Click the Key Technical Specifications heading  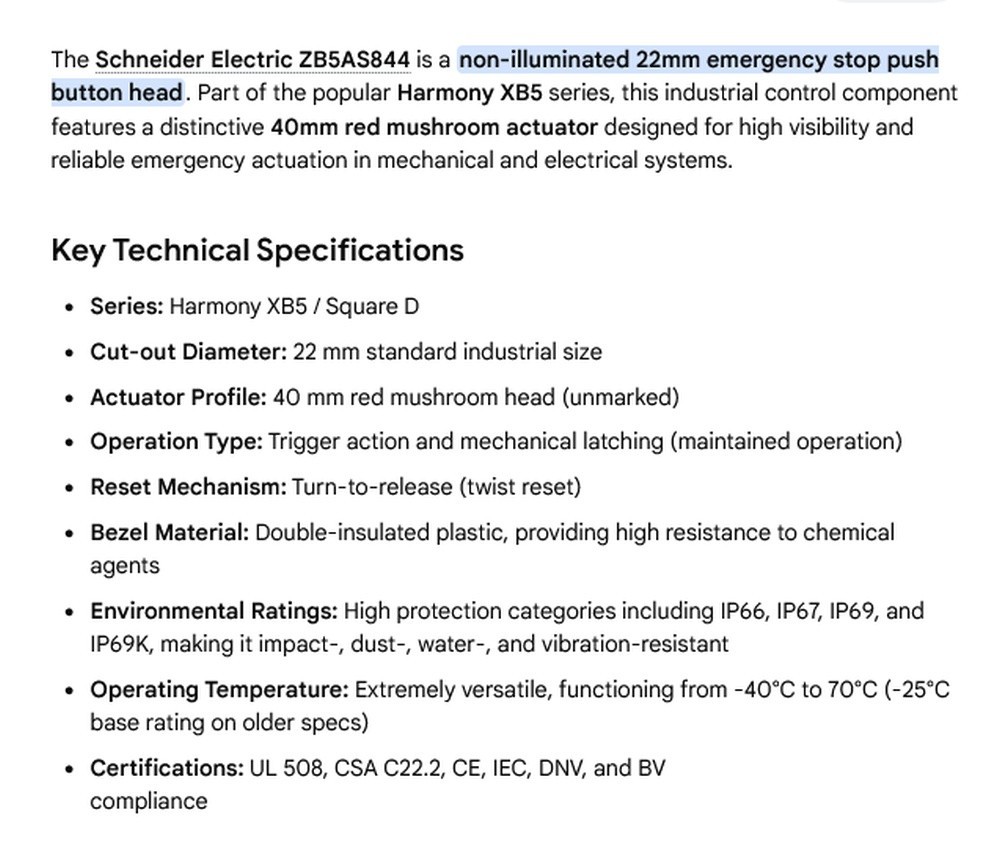(258, 250)
